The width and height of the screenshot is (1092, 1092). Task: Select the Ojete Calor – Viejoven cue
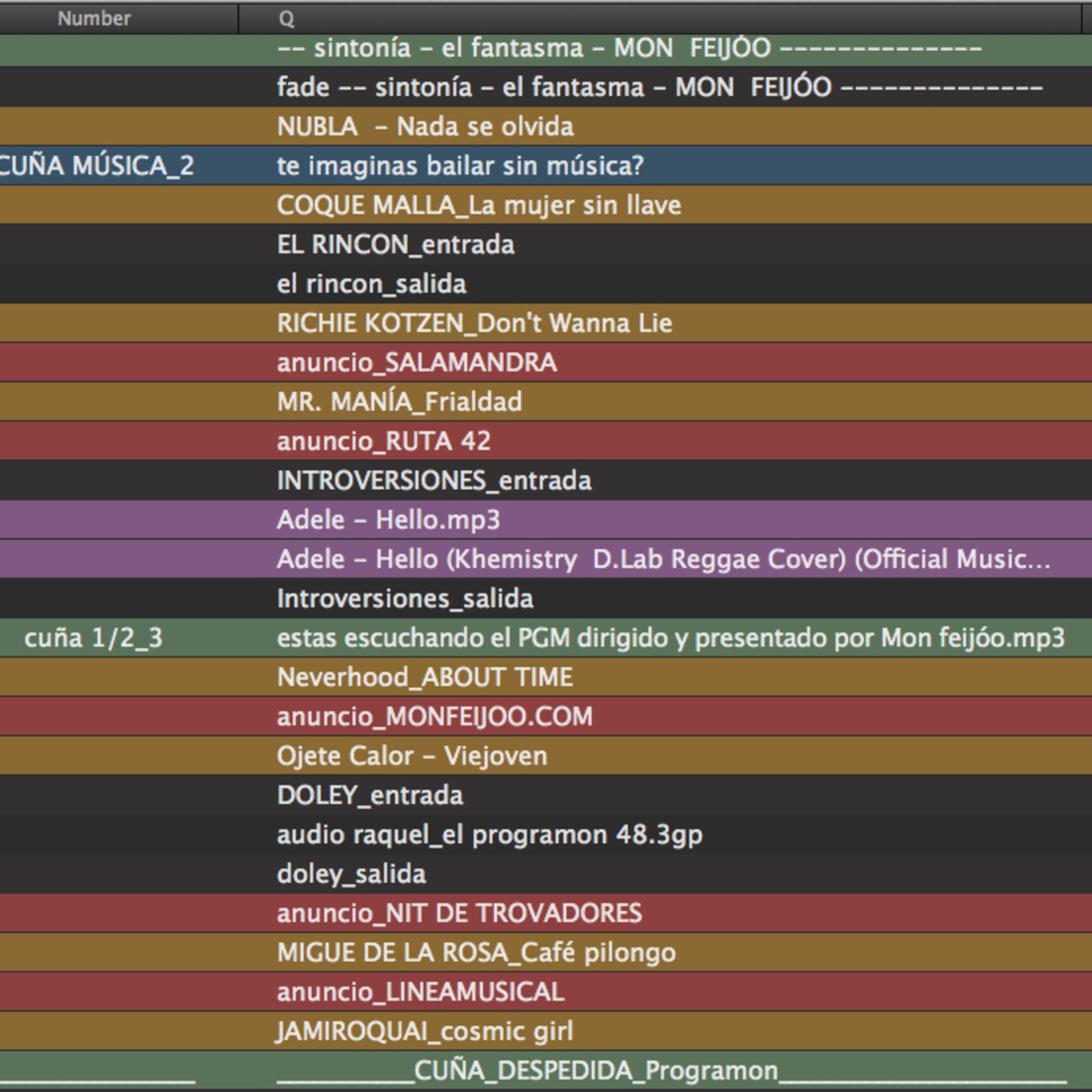click(412, 756)
